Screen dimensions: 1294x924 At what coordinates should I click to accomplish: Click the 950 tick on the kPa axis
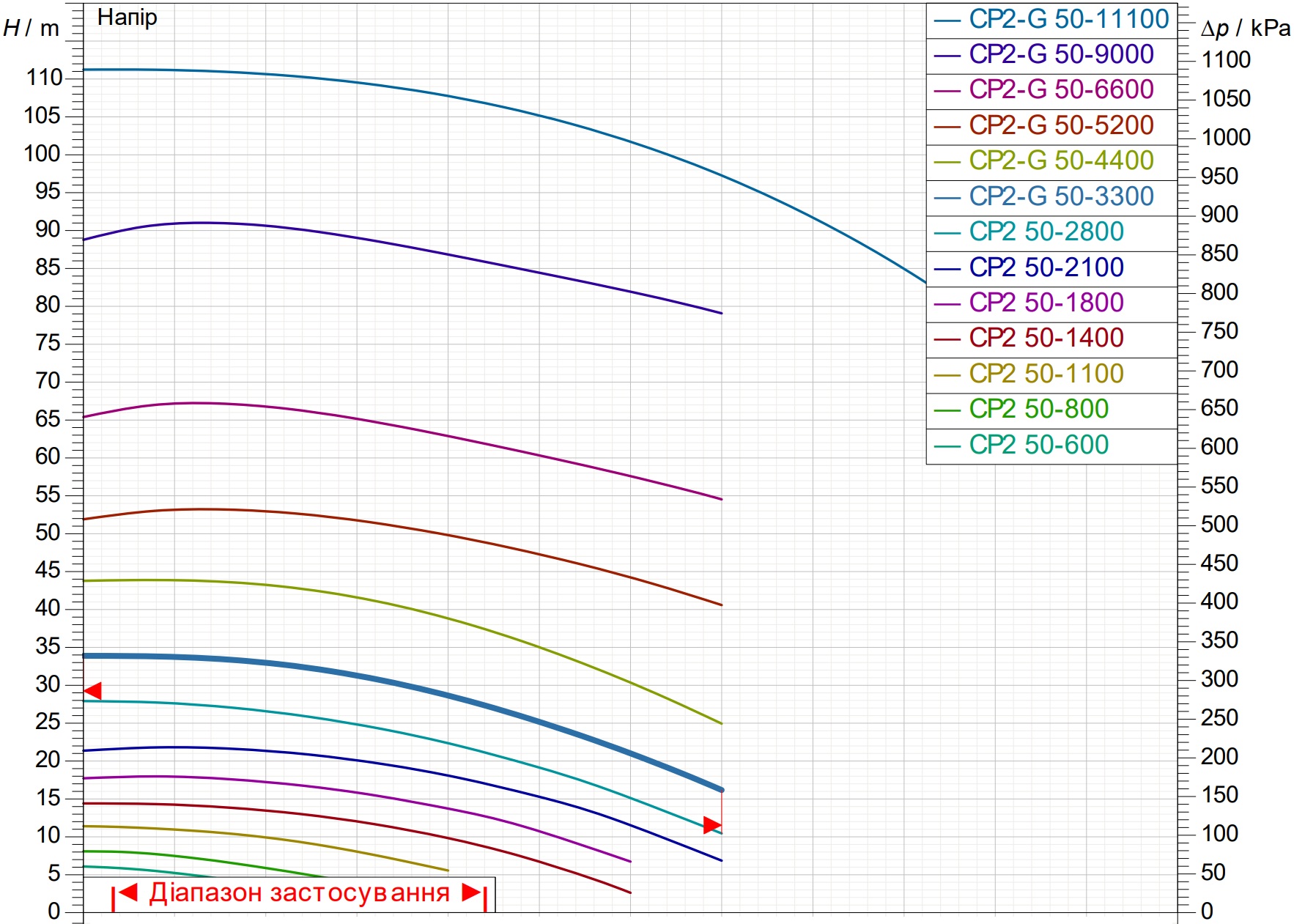(1219, 177)
